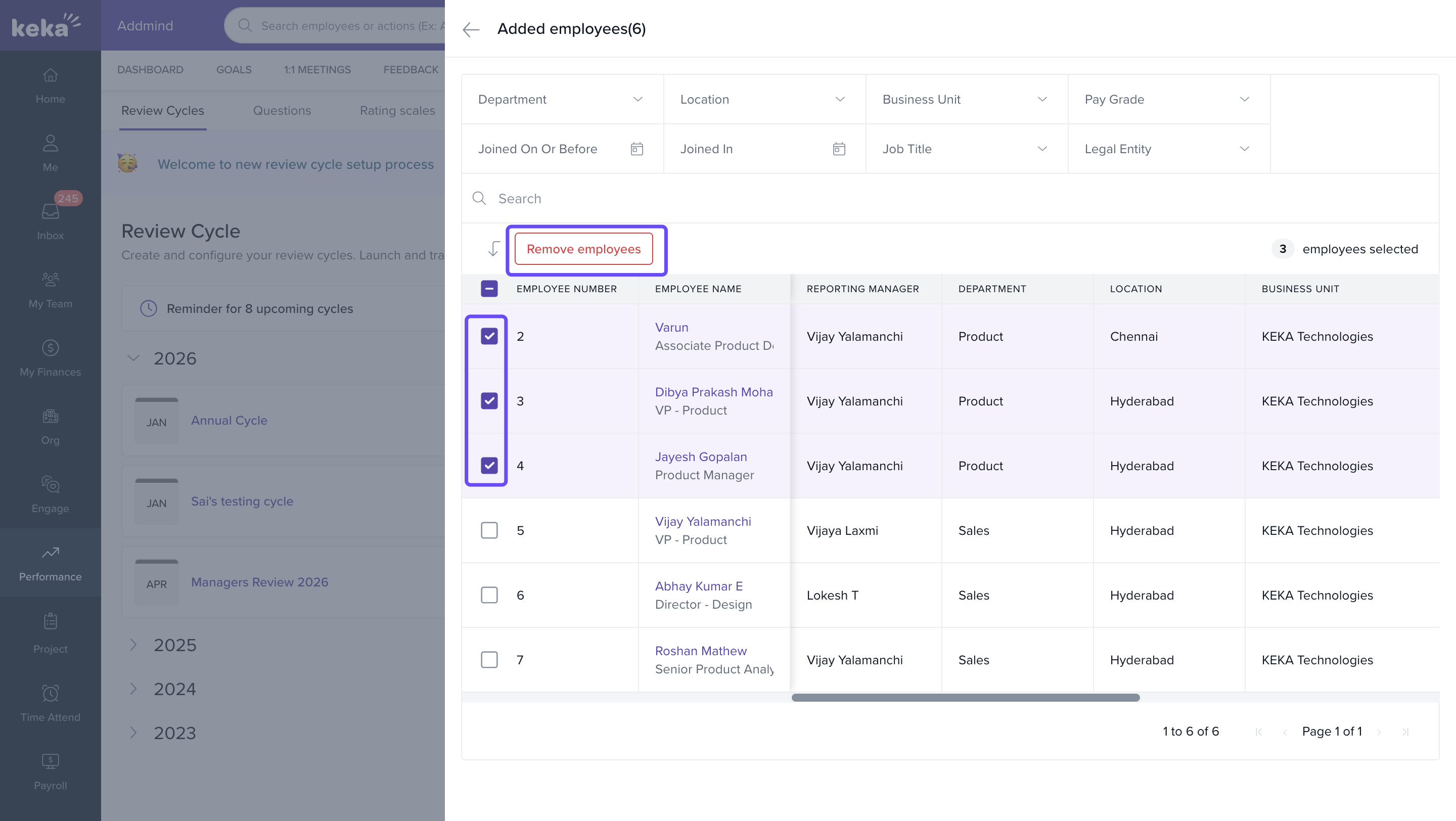Open Abhay Kumar E employee link
Viewport: 1456px width, 821px height.
point(699,586)
